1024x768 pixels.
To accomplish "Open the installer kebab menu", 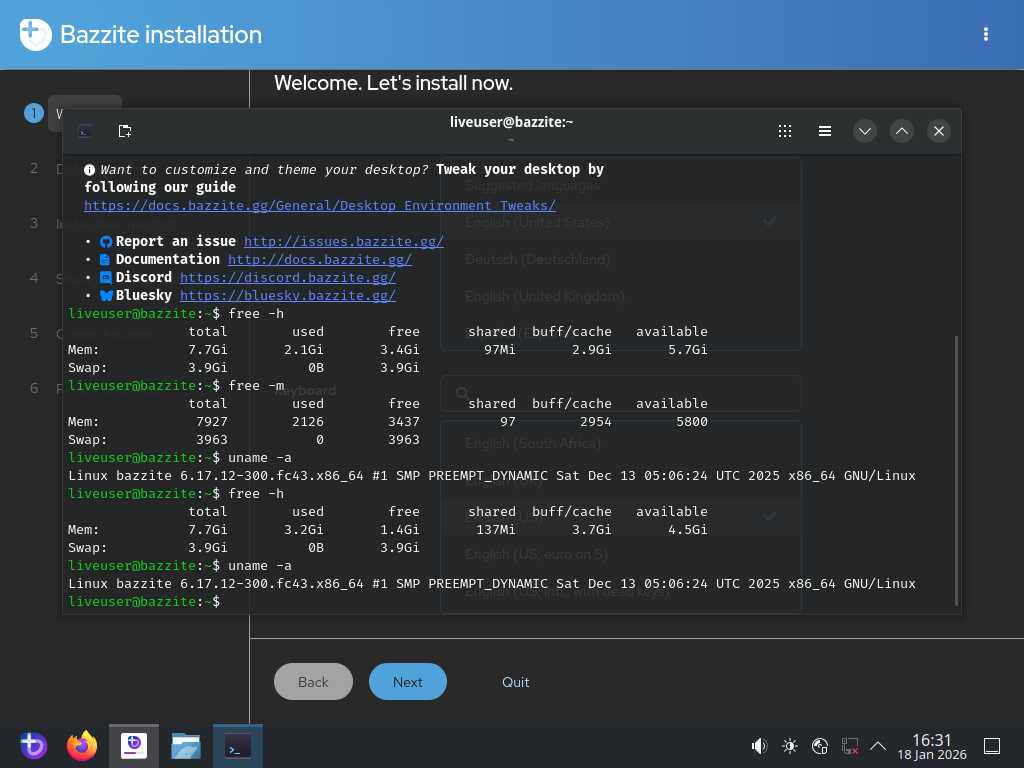I will [x=985, y=35].
